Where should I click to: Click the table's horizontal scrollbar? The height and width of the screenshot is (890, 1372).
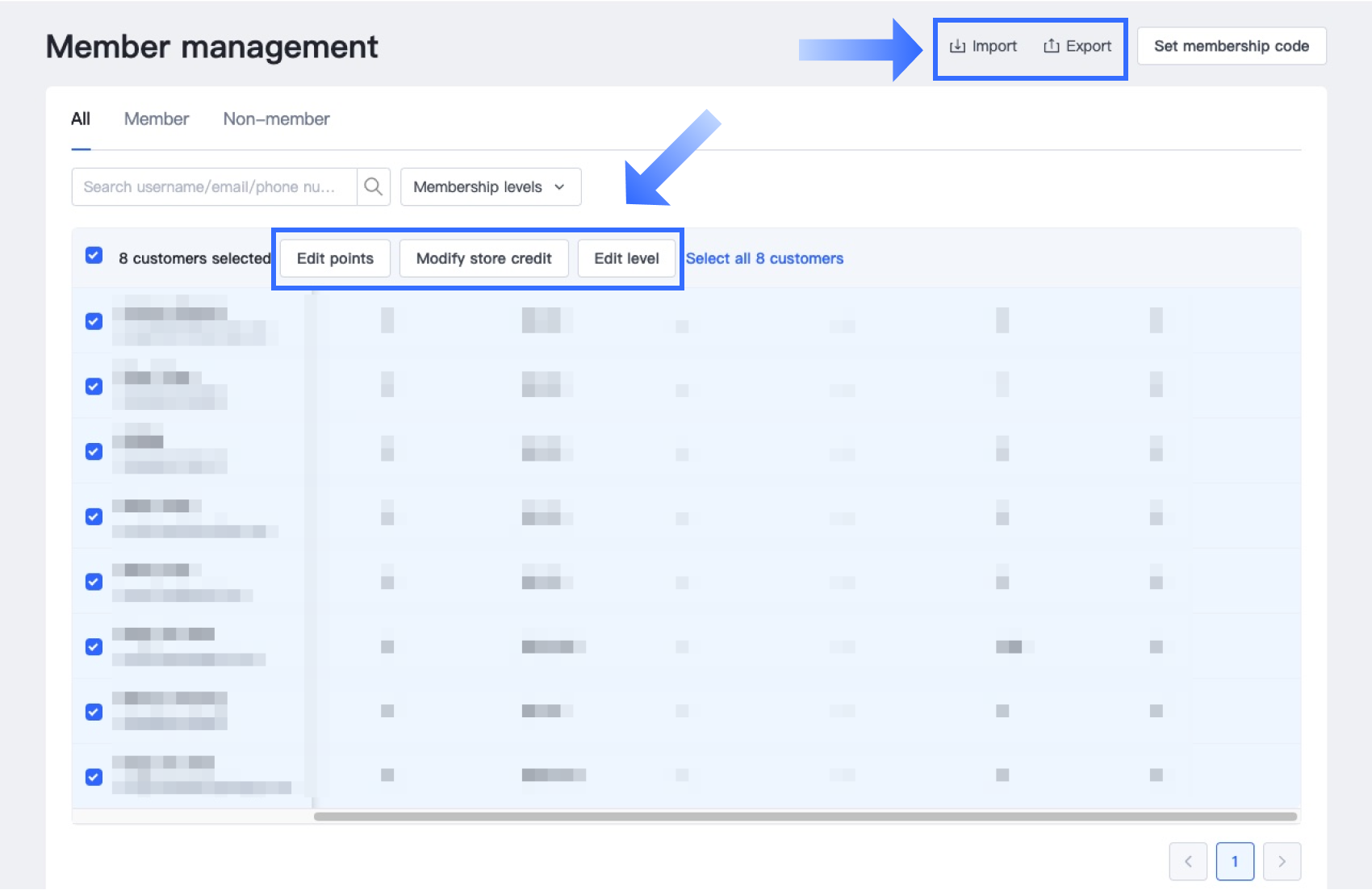coord(805,817)
